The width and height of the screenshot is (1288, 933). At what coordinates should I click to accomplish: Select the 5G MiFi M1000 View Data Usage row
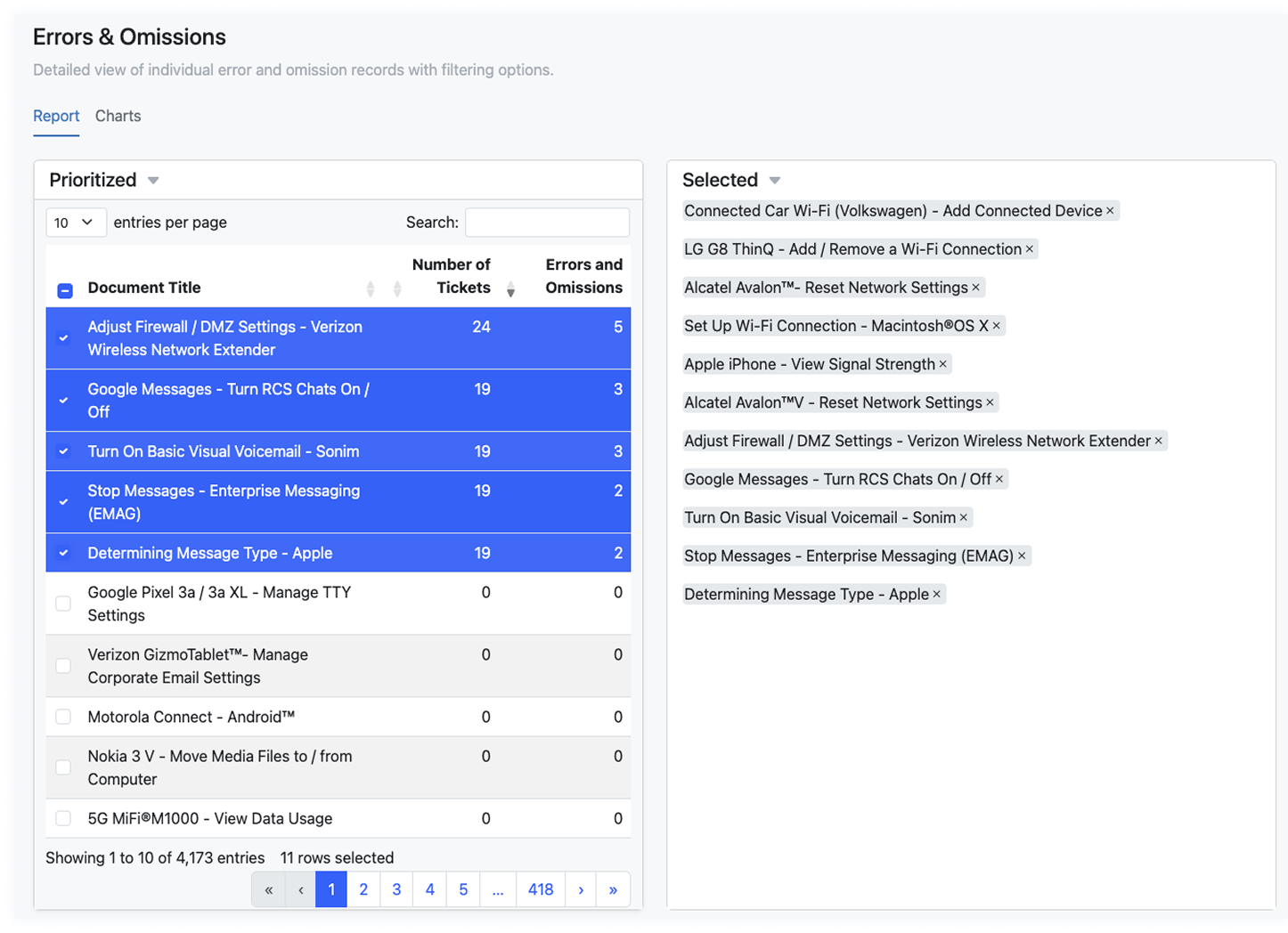(63, 818)
